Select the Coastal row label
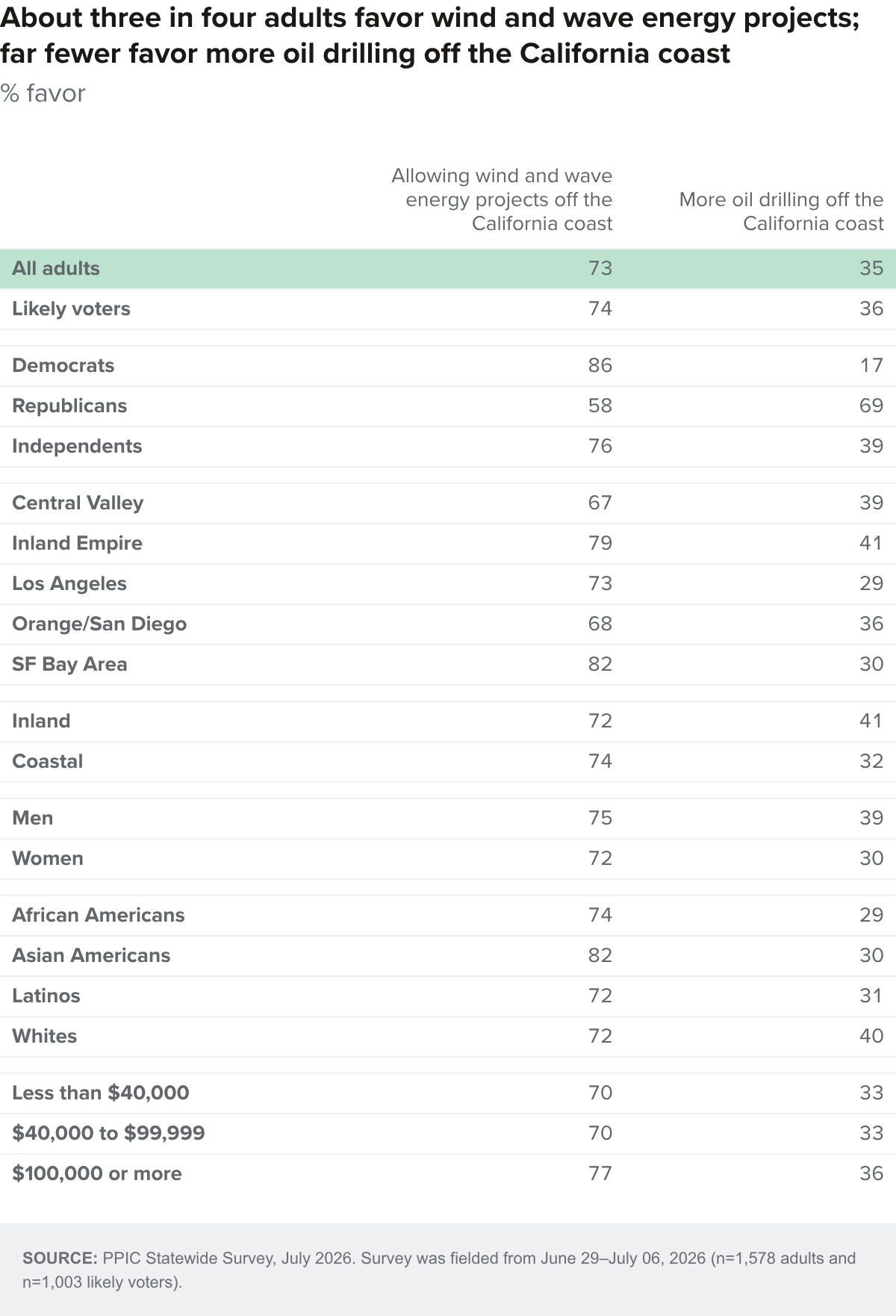 (48, 761)
